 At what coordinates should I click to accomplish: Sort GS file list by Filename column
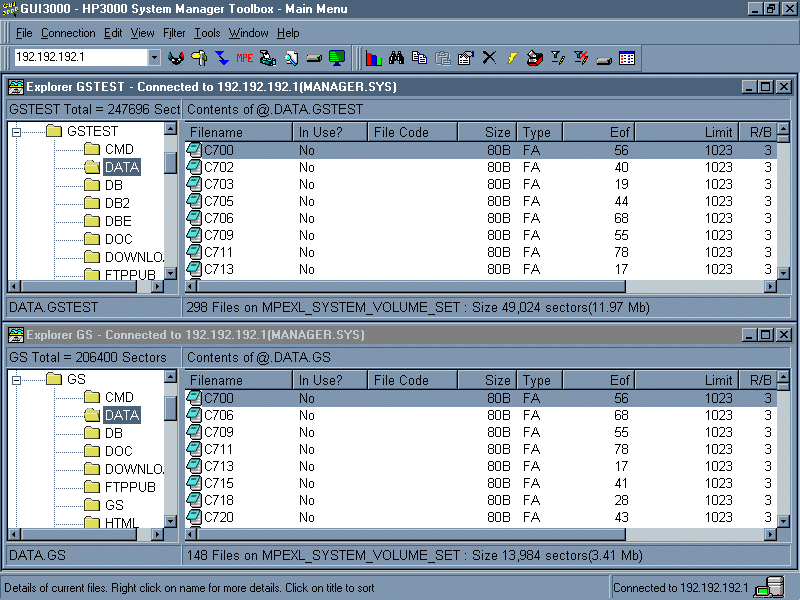pos(236,380)
